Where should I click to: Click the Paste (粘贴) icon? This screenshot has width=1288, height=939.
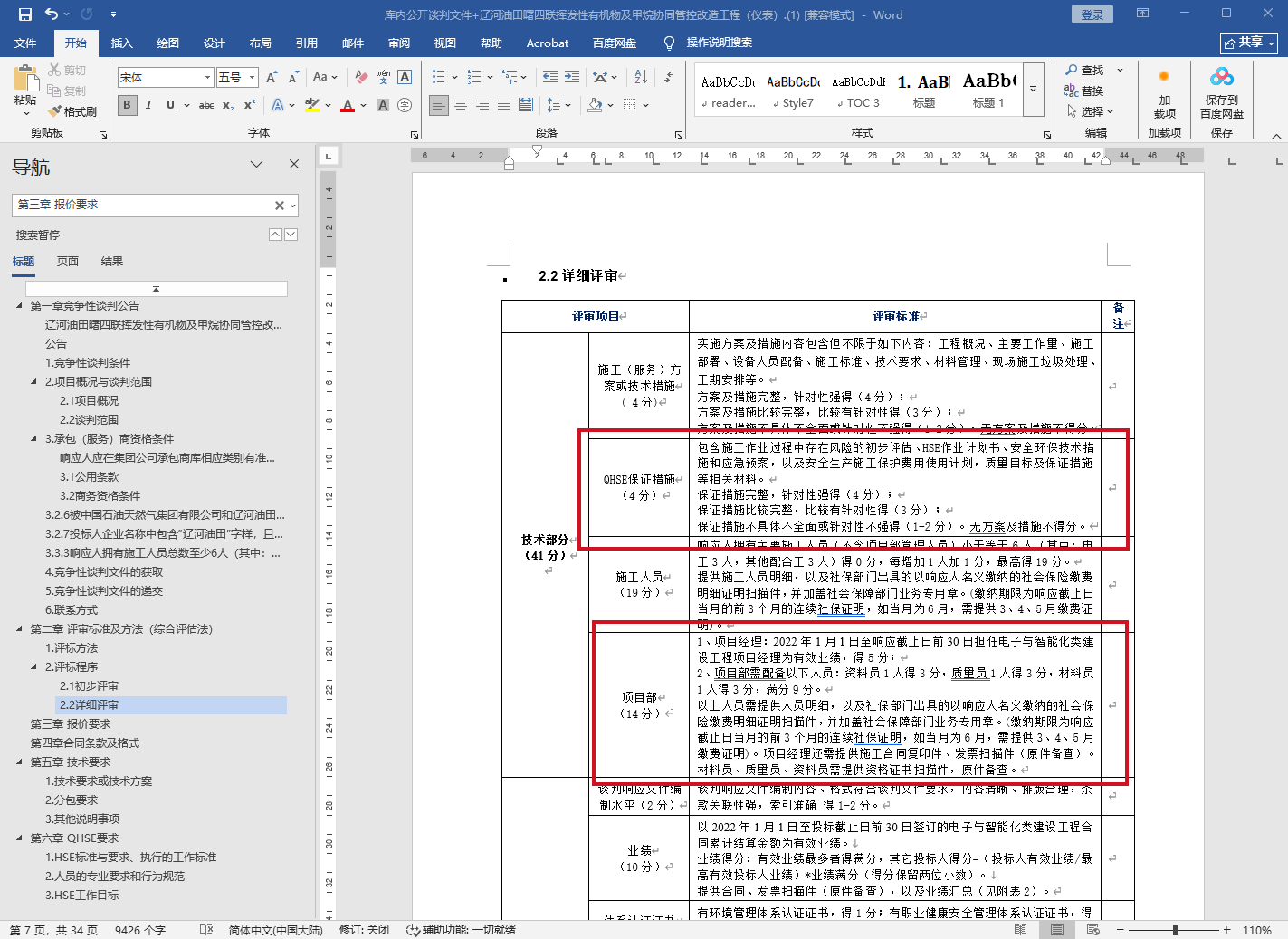[x=25, y=80]
